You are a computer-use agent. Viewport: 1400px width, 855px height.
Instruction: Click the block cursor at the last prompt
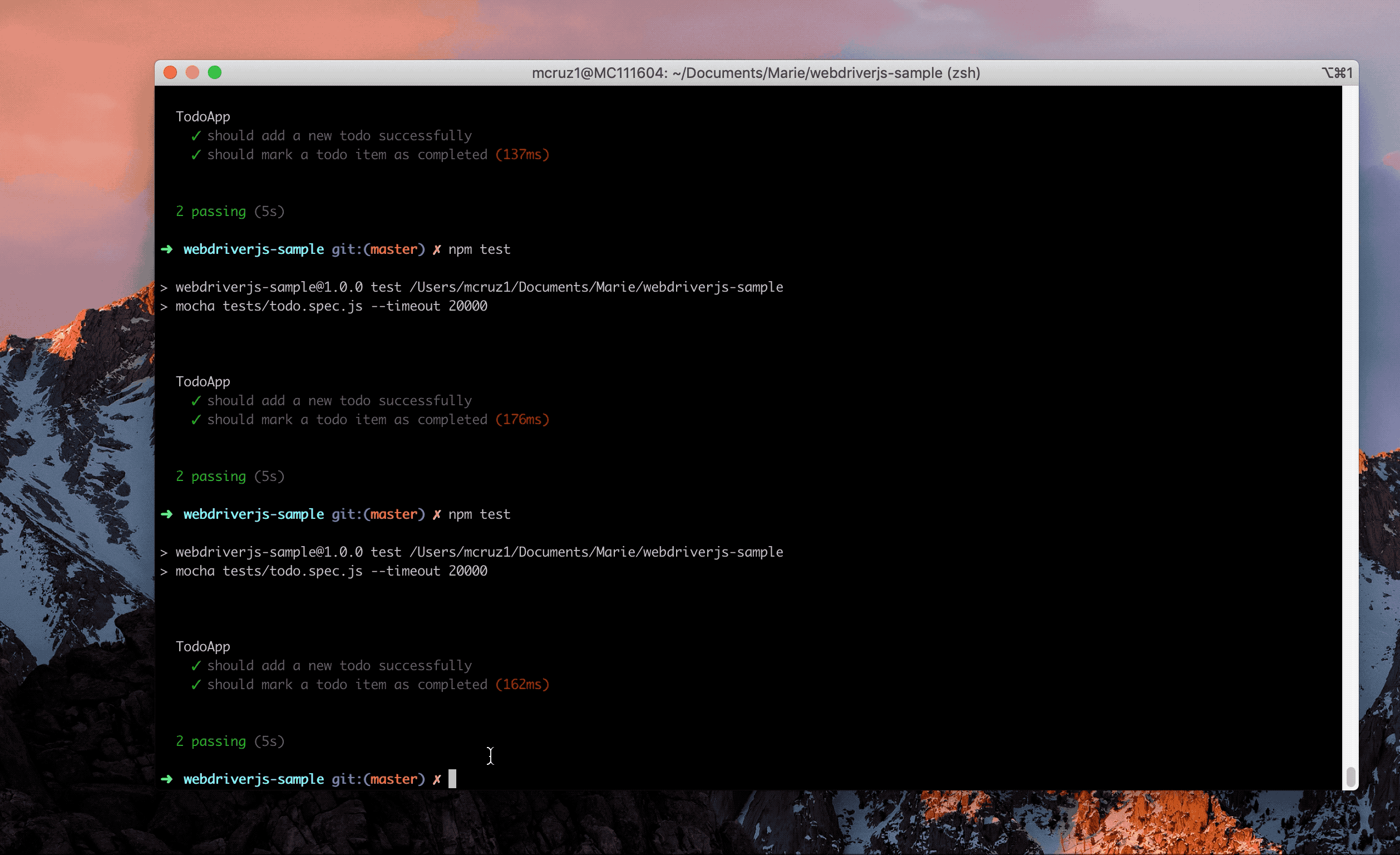point(452,778)
